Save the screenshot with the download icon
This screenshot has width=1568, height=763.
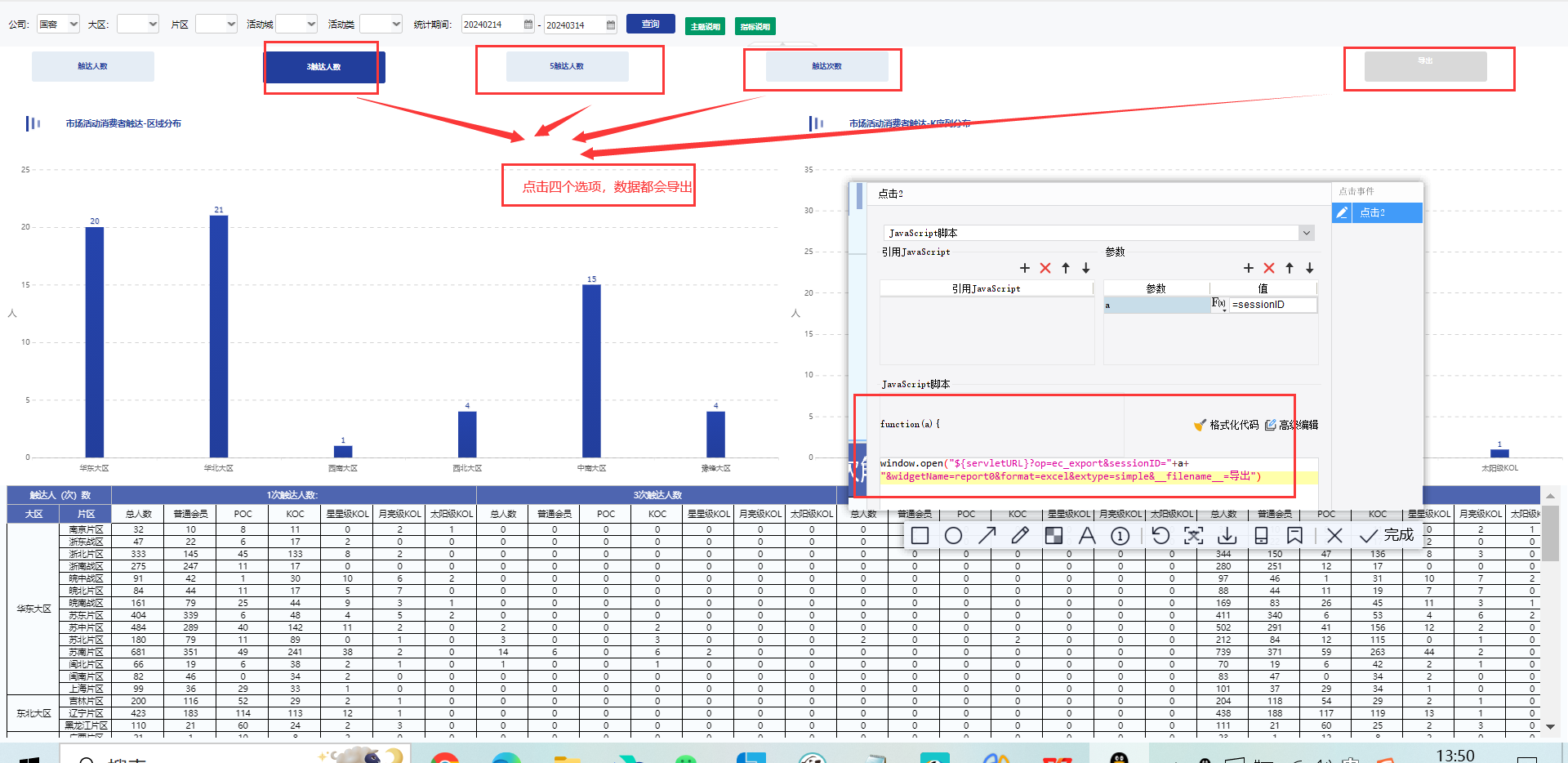tap(1227, 536)
